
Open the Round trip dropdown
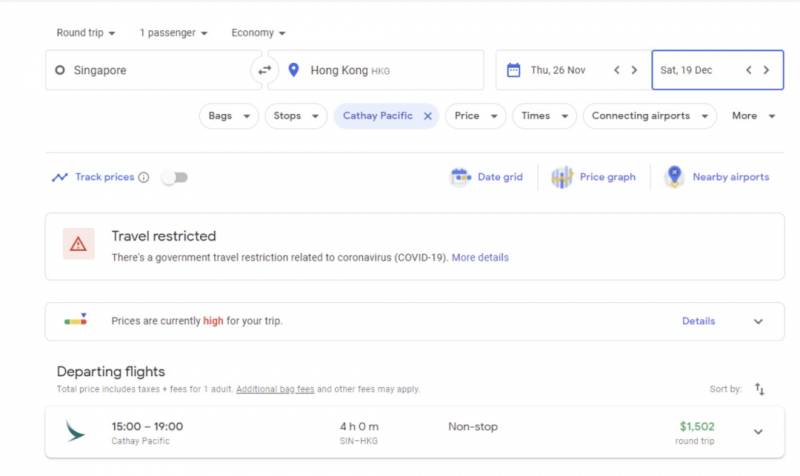point(85,33)
